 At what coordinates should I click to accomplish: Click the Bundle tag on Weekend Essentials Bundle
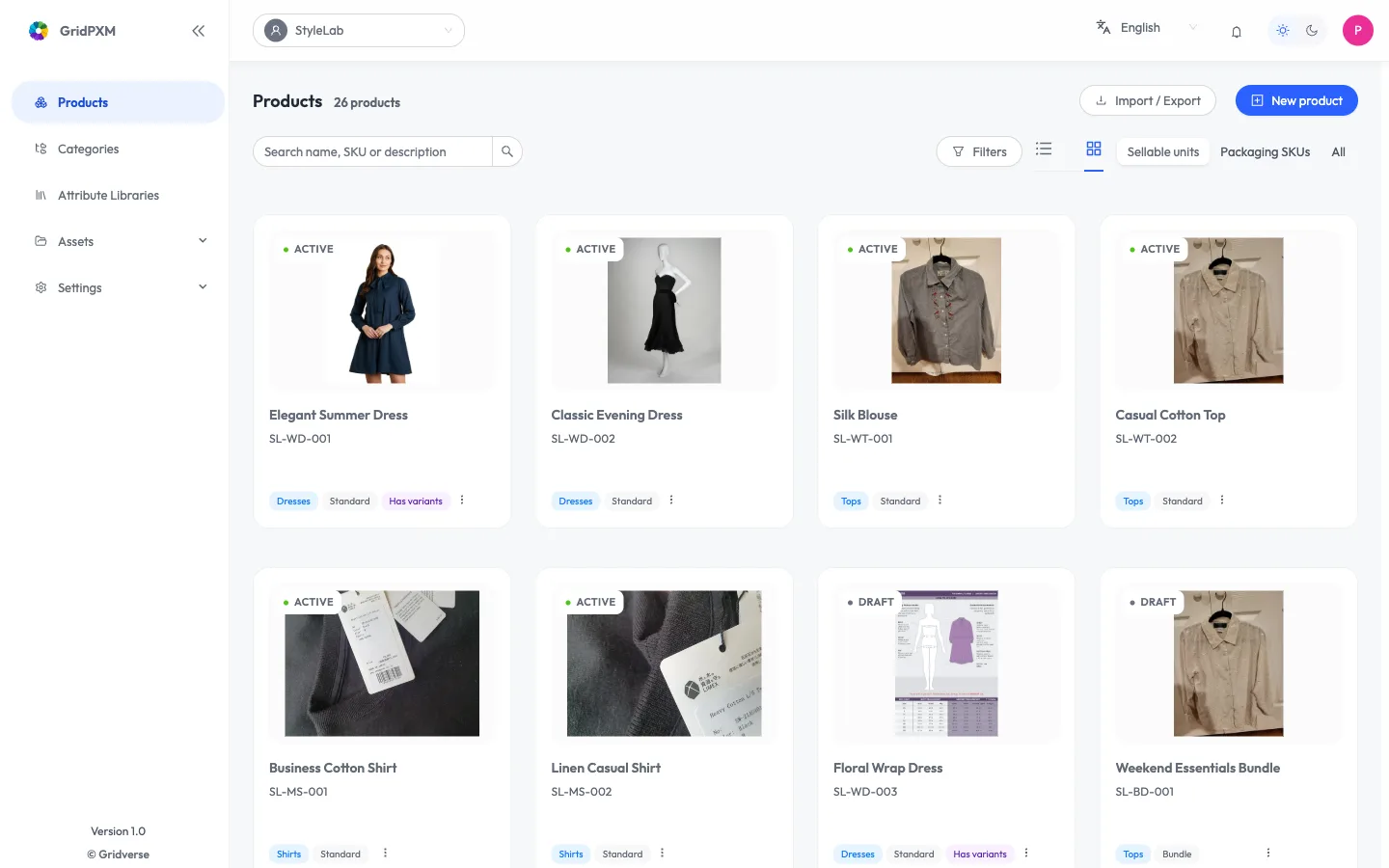point(1177,854)
